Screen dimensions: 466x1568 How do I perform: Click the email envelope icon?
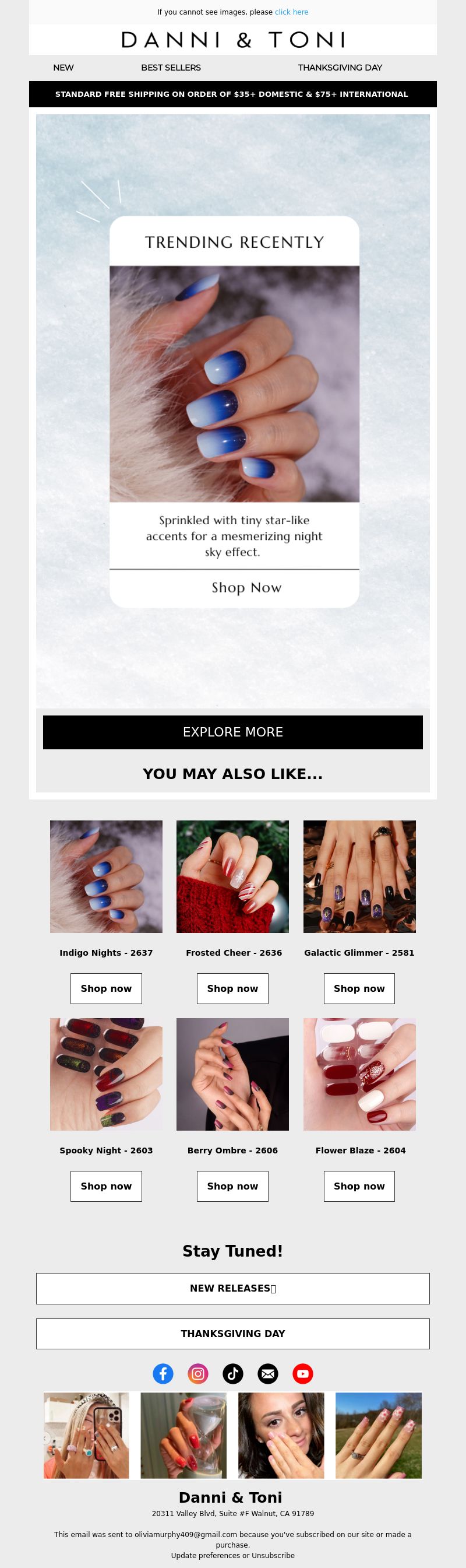pos(268,1374)
